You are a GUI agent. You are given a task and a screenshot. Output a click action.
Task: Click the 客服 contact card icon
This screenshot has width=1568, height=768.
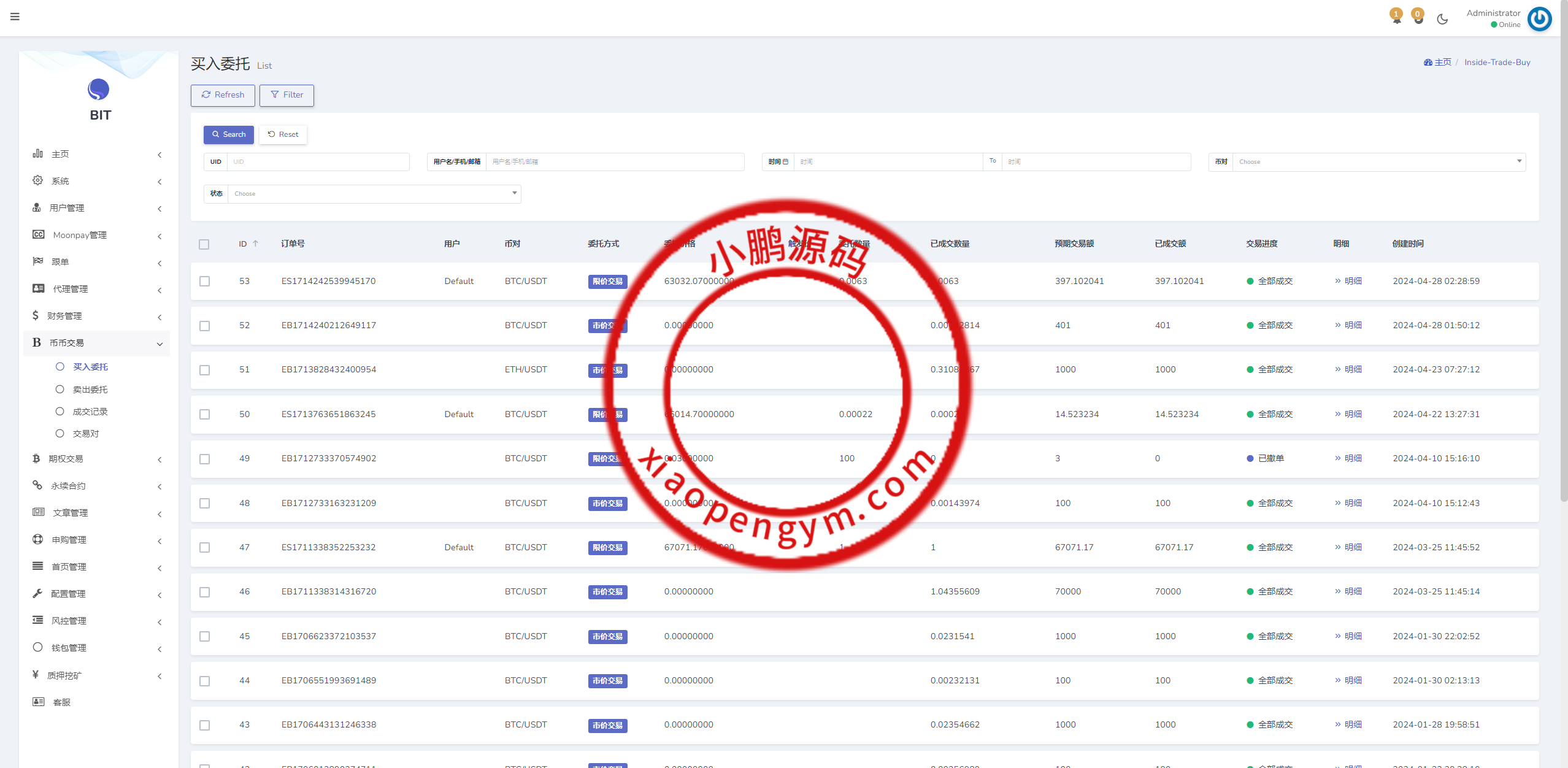click(38, 702)
